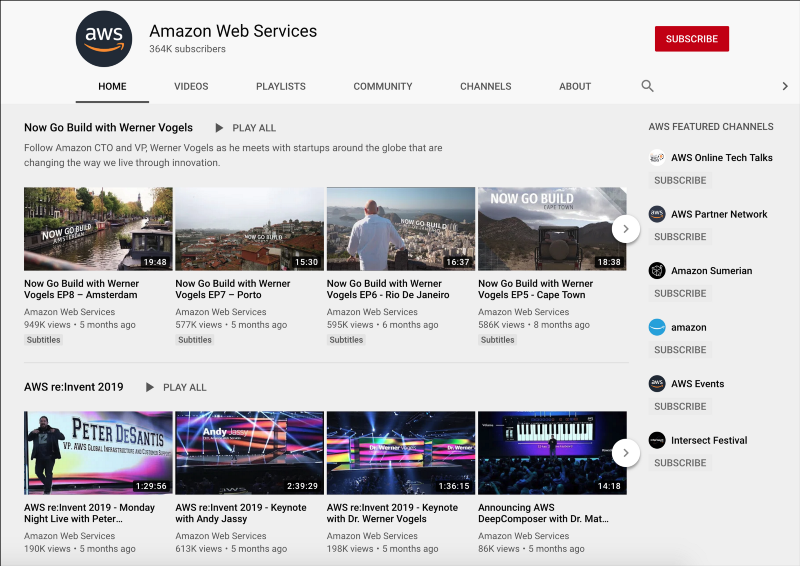
Task: Subscribe to the amazon channel
Action: point(680,350)
